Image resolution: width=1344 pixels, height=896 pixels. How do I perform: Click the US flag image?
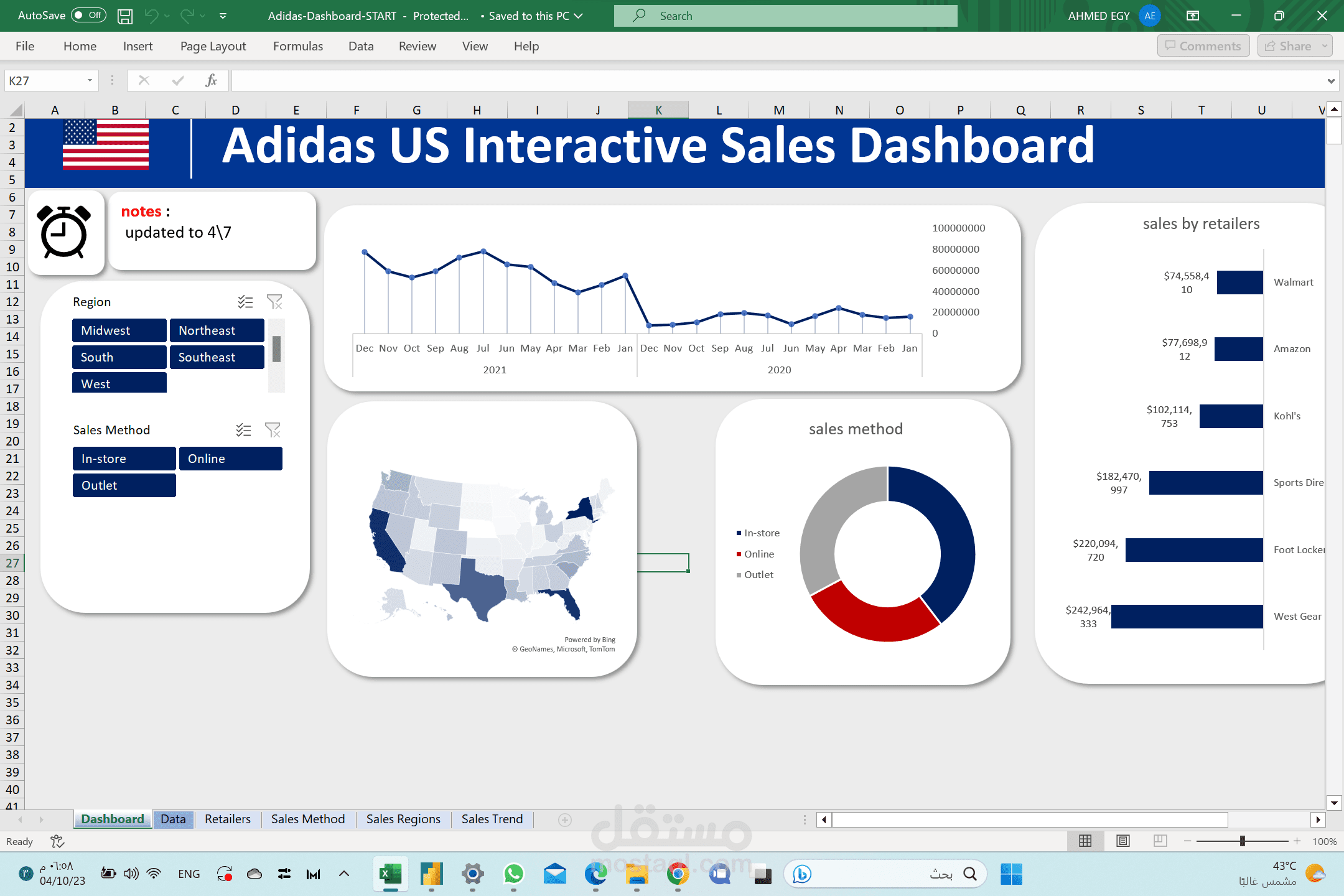click(106, 144)
